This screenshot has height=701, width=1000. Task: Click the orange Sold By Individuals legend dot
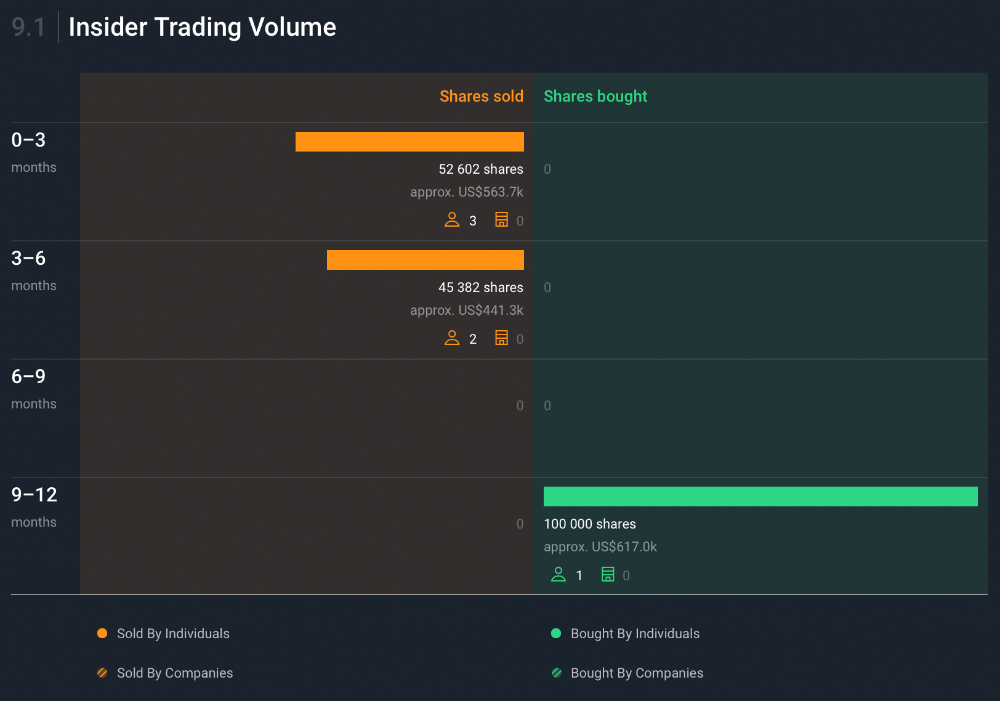[x=102, y=633]
